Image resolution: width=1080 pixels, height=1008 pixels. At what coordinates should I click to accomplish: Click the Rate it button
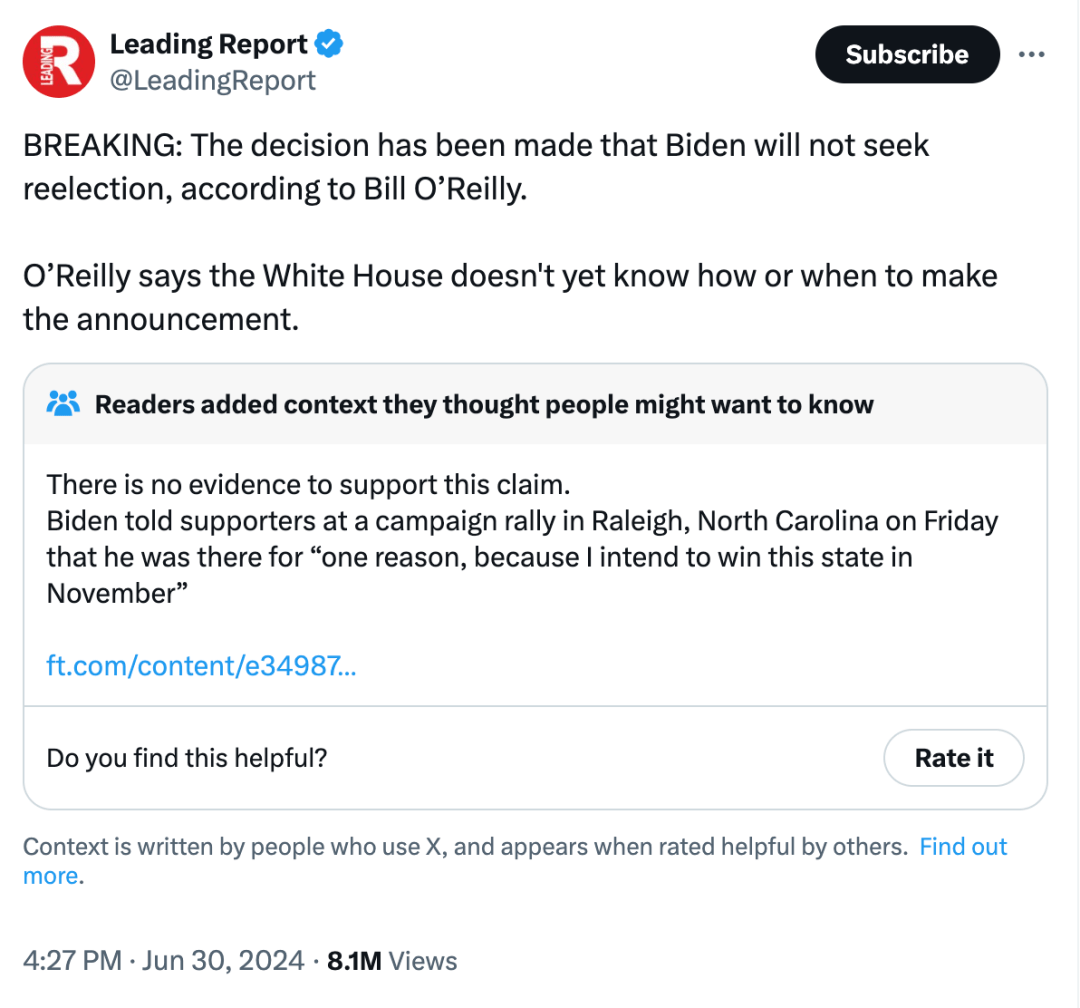point(953,758)
